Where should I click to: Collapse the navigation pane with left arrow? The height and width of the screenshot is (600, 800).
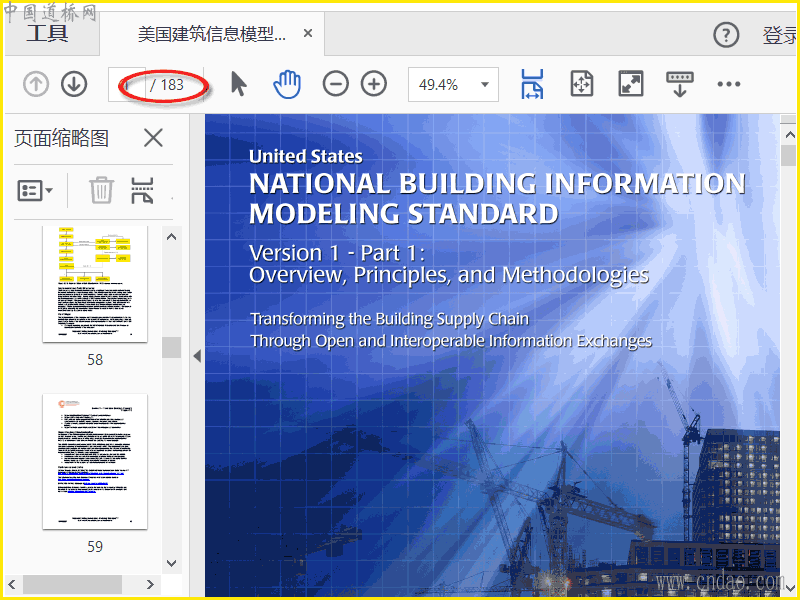point(197,356)
